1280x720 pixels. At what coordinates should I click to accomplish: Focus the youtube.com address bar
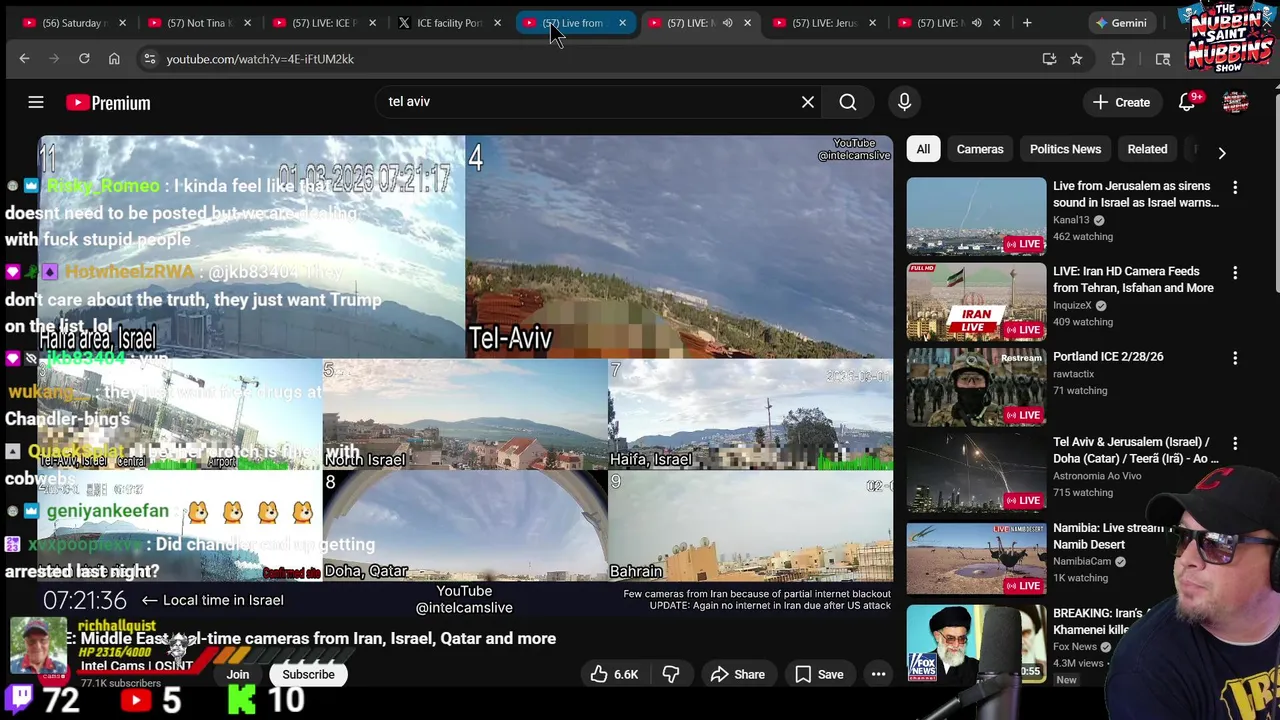[x=590, y=59]
